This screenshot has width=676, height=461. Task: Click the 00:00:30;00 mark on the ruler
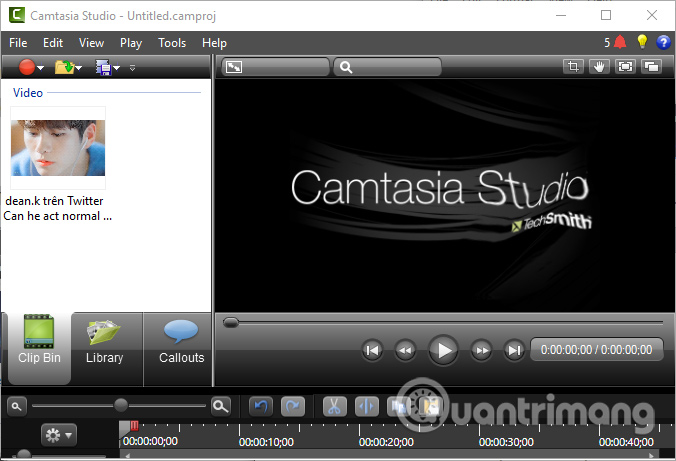pyautogui.click(x=506, y=442)
